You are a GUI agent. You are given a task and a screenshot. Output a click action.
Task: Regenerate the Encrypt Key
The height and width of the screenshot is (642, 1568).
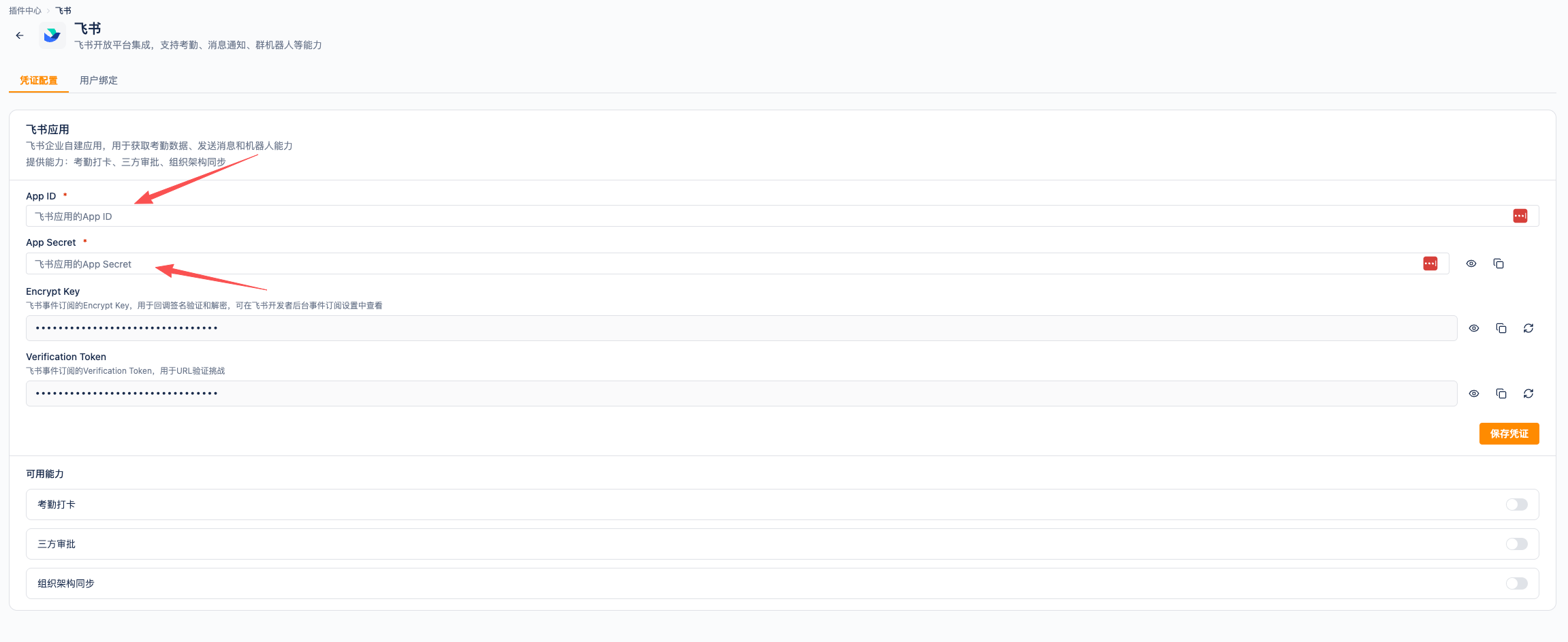(1528, 328)
